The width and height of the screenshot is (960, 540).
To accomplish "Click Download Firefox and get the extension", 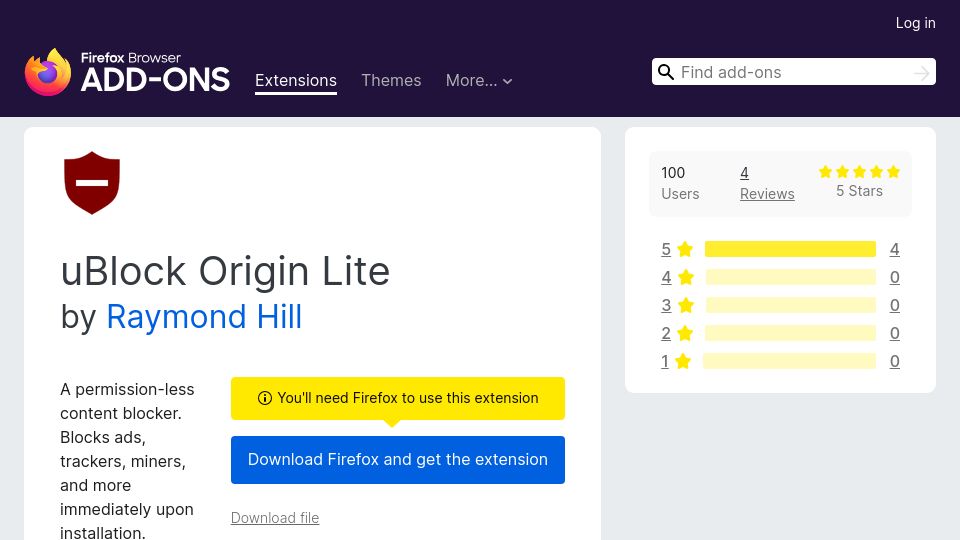I will point(398,460).
